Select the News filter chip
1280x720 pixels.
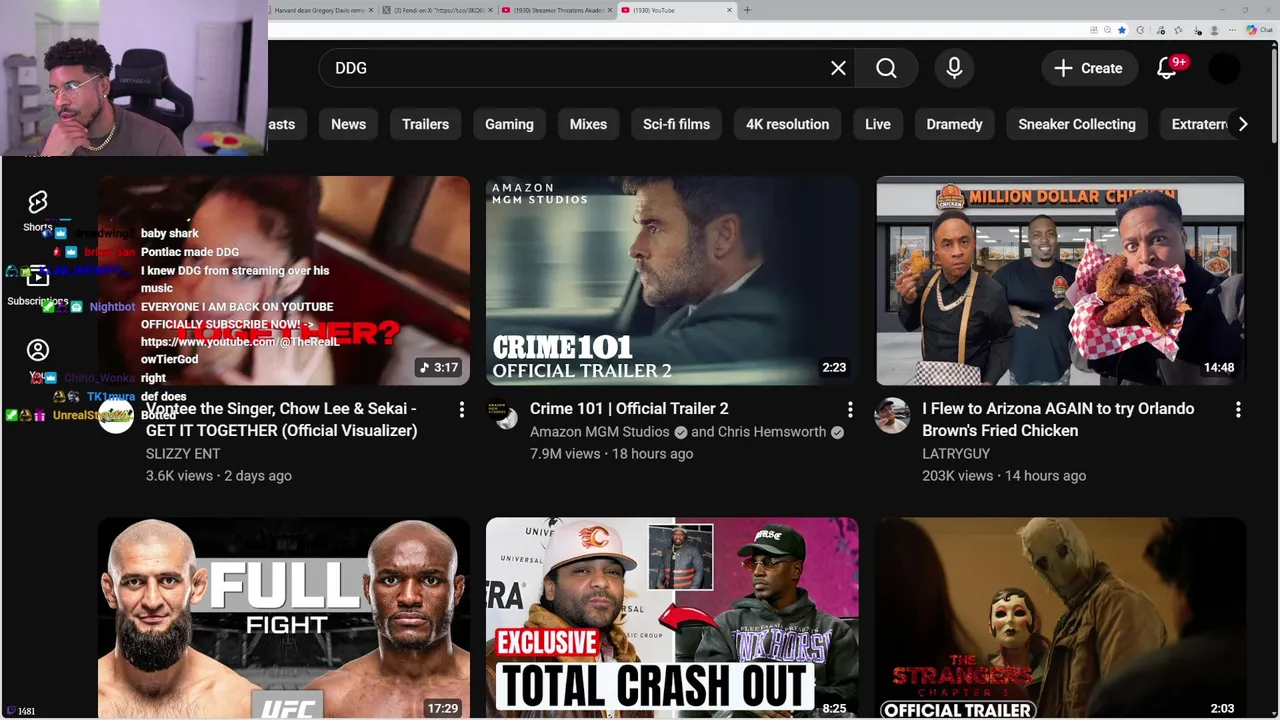coord(348,124)
